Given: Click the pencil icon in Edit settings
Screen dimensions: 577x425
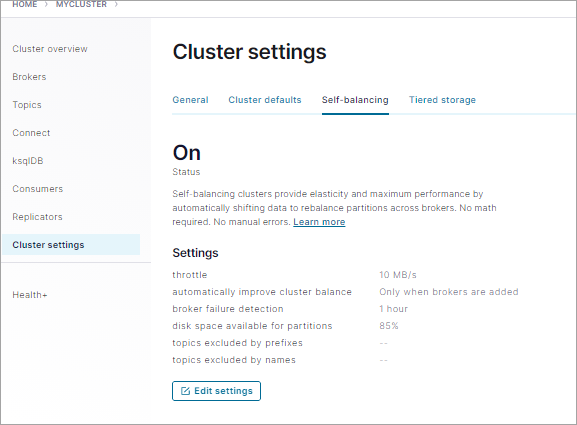Looking at the screenshot, I should pyautogui.click(x=185, y=391).
